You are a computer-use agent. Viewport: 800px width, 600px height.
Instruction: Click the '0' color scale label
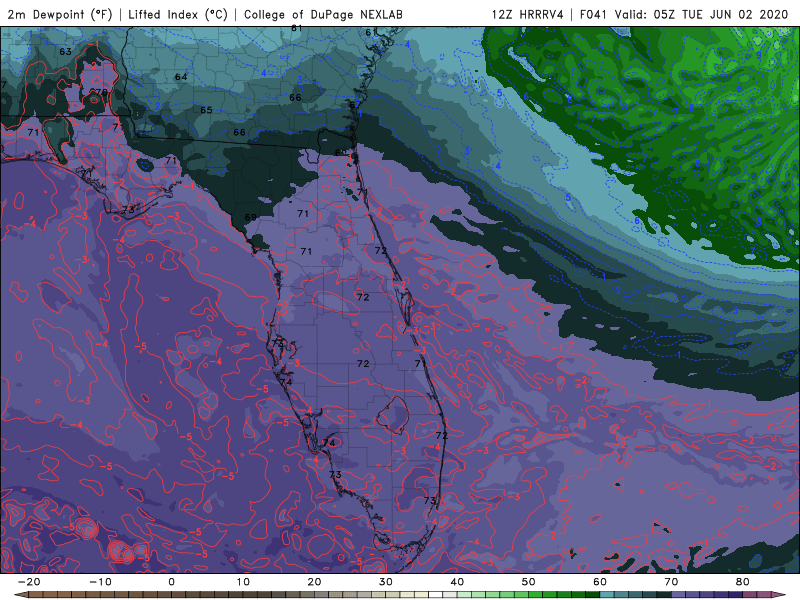pyautogui.click(x=171, y=582)
